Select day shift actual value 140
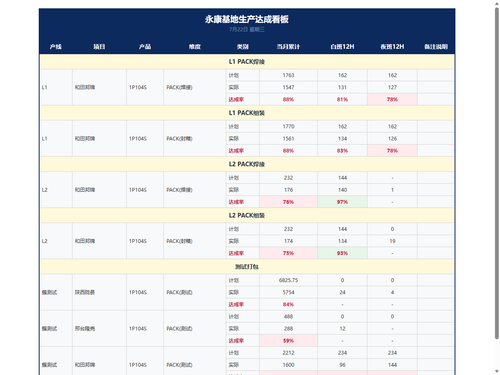Viewport: 500px width, 375px height. click(342, 190)
